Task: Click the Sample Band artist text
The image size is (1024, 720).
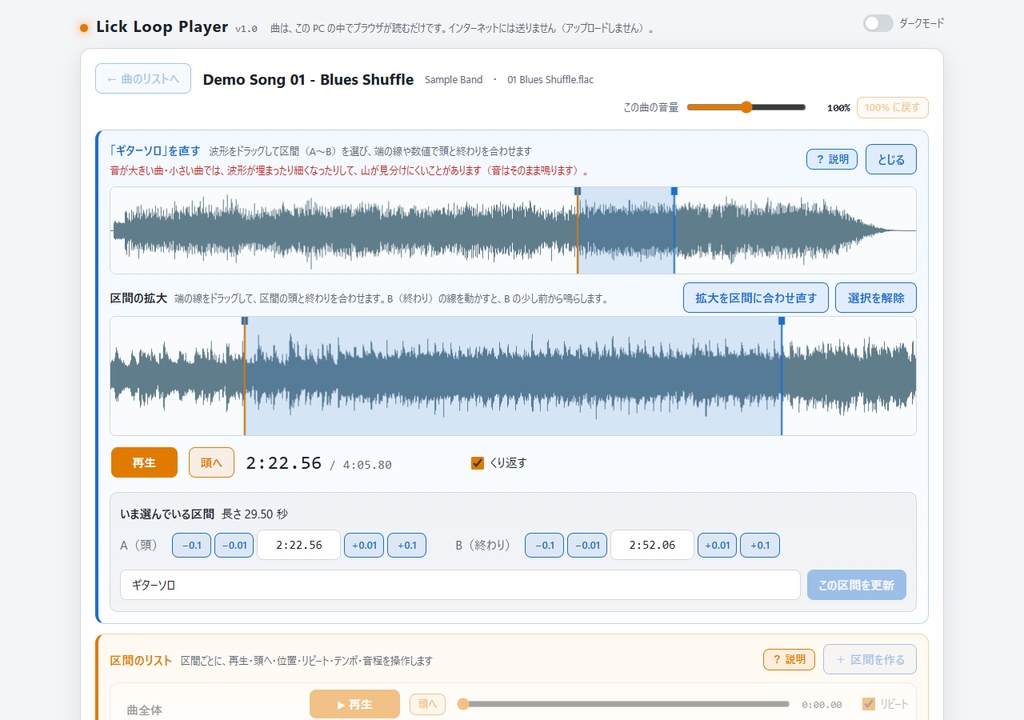Action: pyautogui.click(x=453, y=80)
